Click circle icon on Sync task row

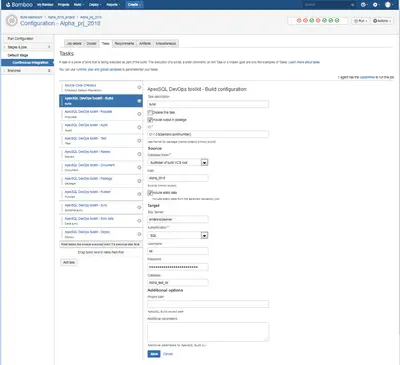pos(139,207)
